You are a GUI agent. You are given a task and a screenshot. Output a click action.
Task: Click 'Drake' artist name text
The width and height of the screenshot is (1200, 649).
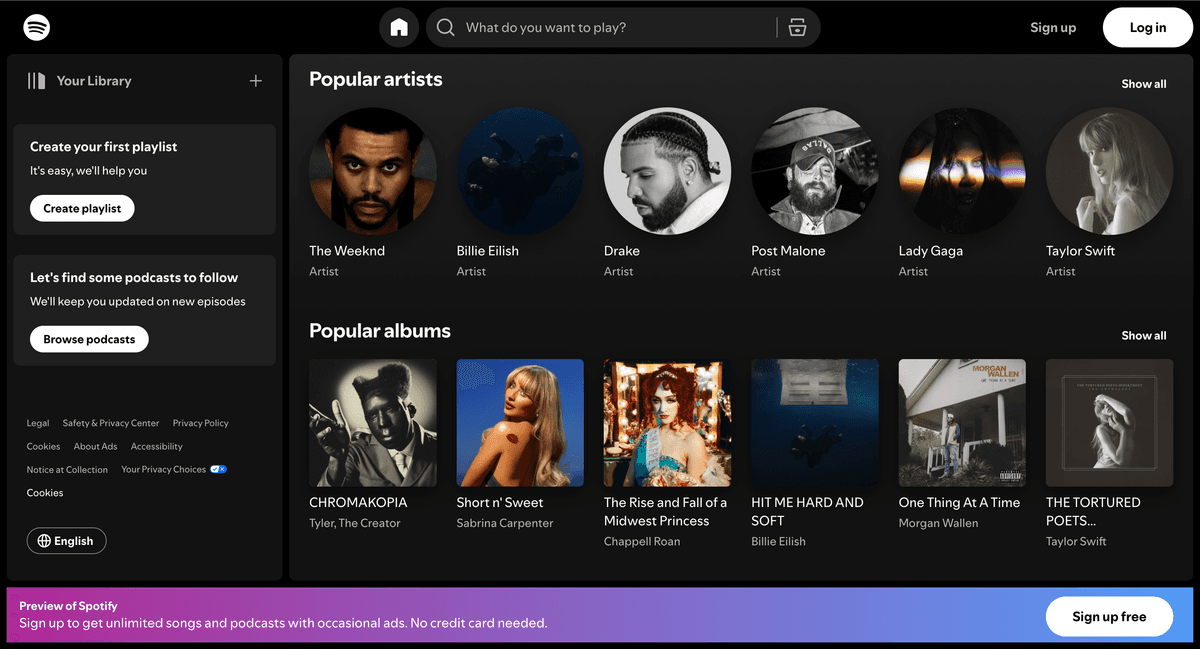(x=622, y=251)
